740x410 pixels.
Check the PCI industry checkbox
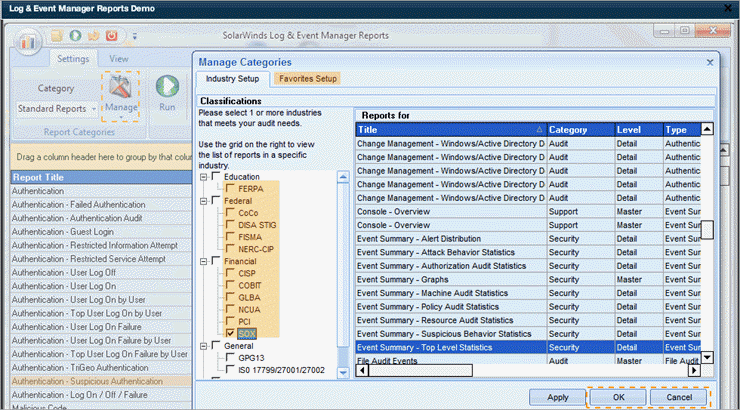click(x=231, y=320)
